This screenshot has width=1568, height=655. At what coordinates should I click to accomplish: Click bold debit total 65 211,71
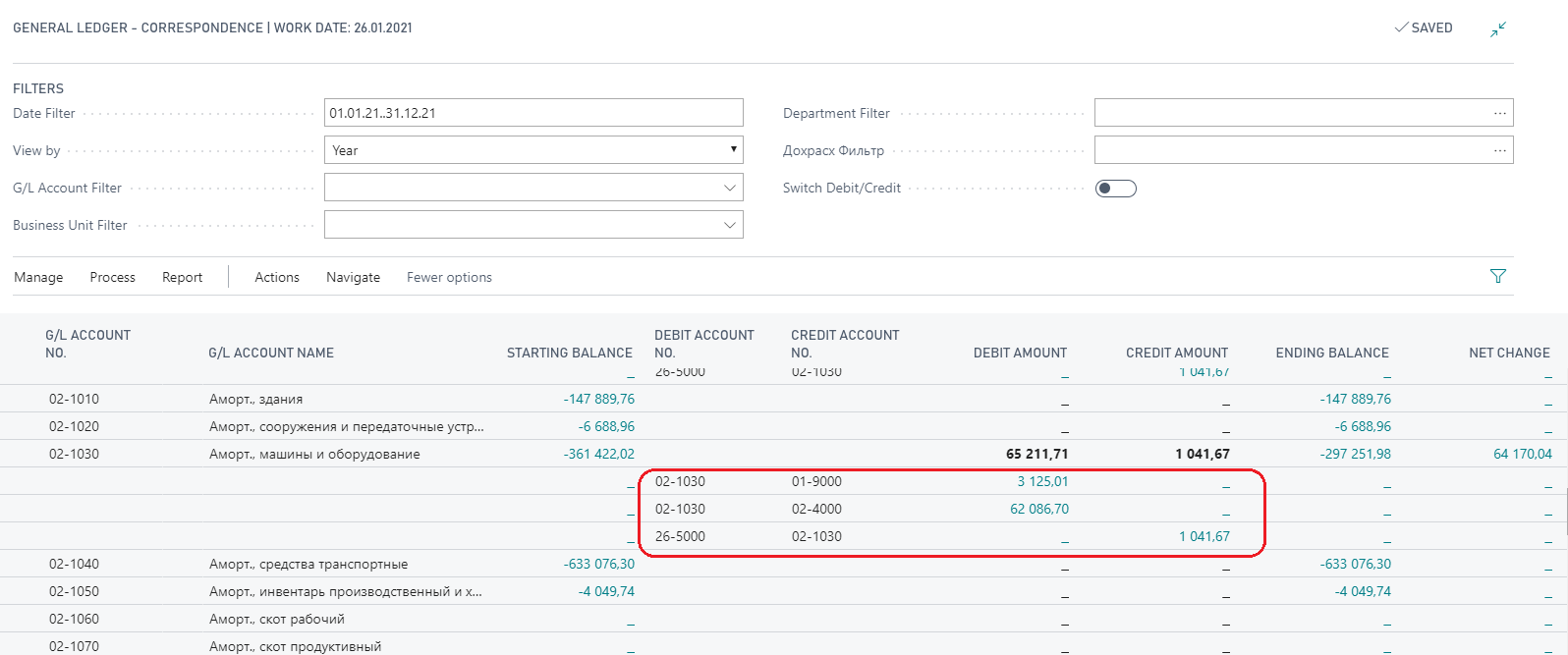[x=1037, y=454]
